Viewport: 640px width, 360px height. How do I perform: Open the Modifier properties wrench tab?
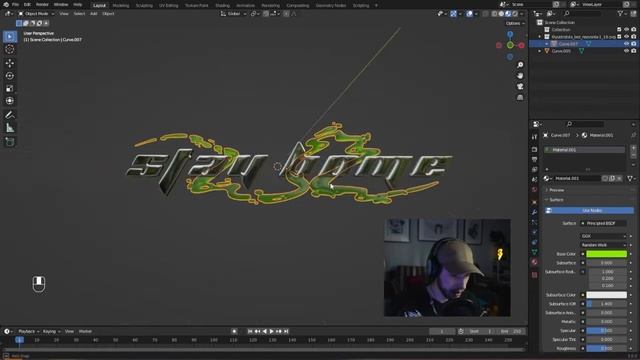pos(534,212)
